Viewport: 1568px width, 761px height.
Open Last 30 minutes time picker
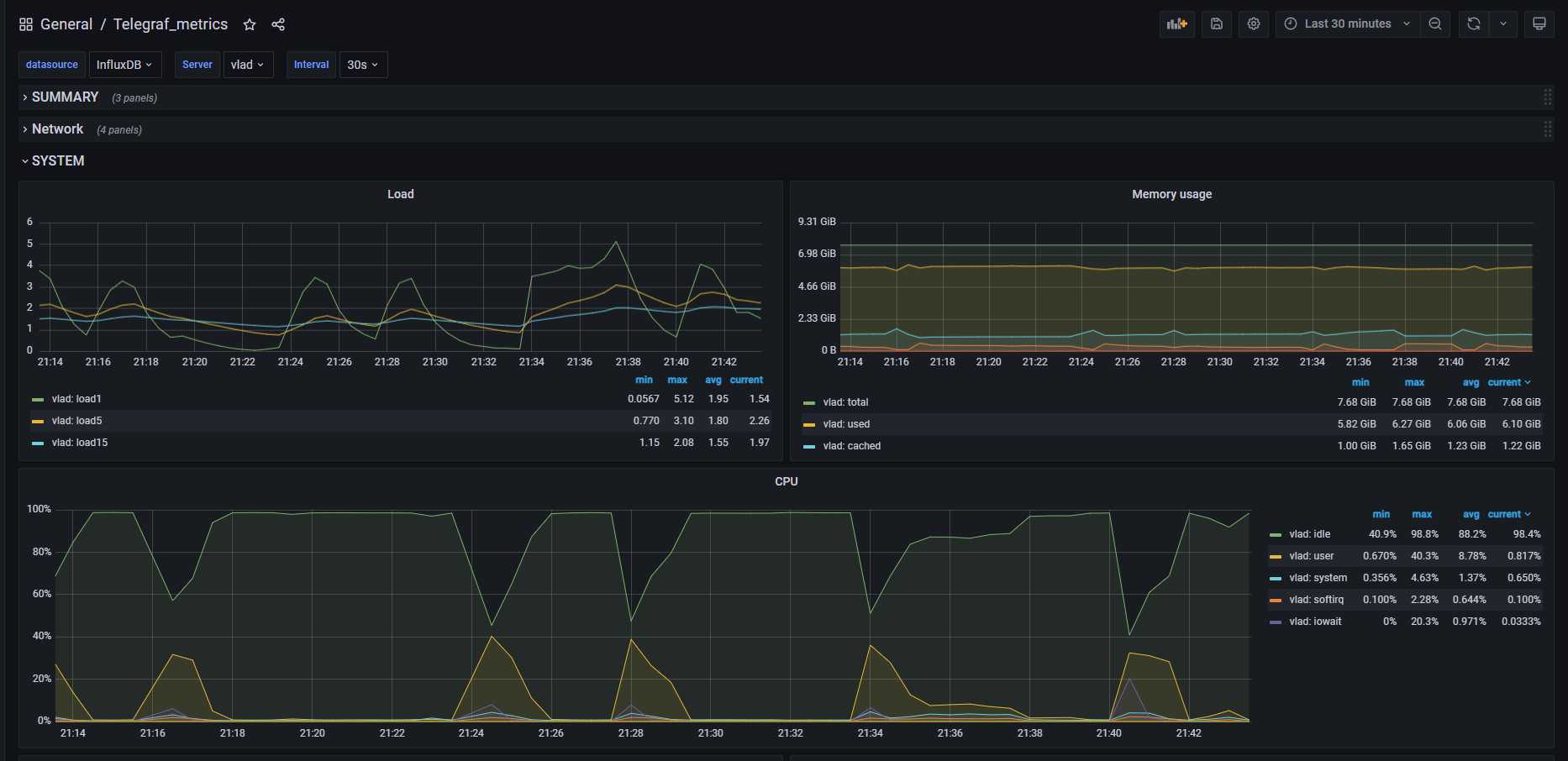point(1348,24)
